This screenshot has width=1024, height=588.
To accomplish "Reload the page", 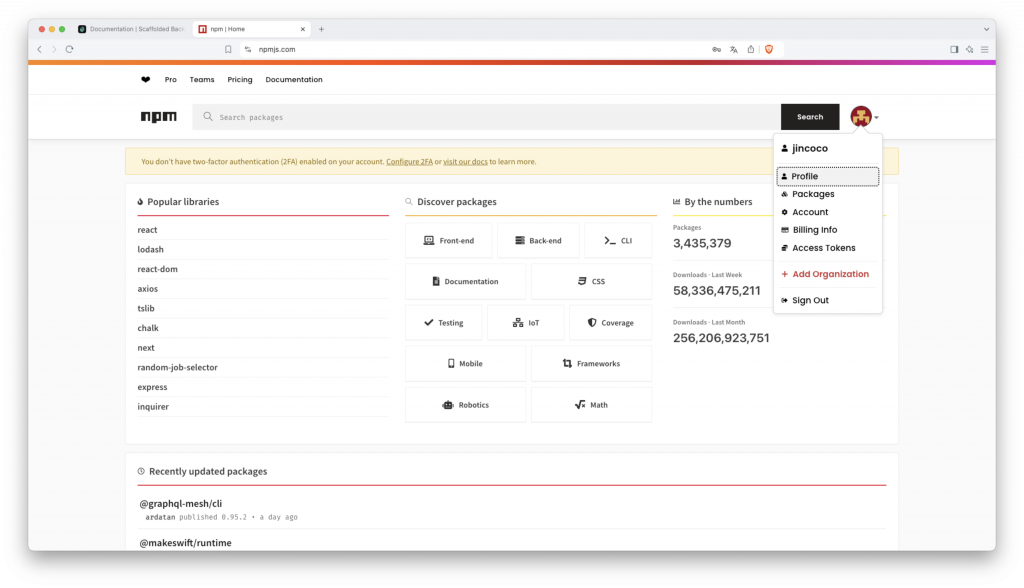I will (69, 49).
